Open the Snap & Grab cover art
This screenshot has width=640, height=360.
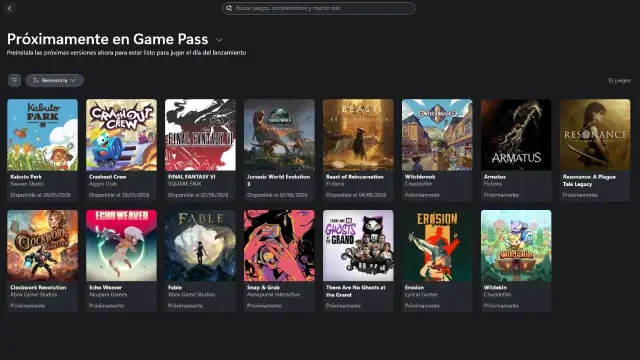(279, 246)
